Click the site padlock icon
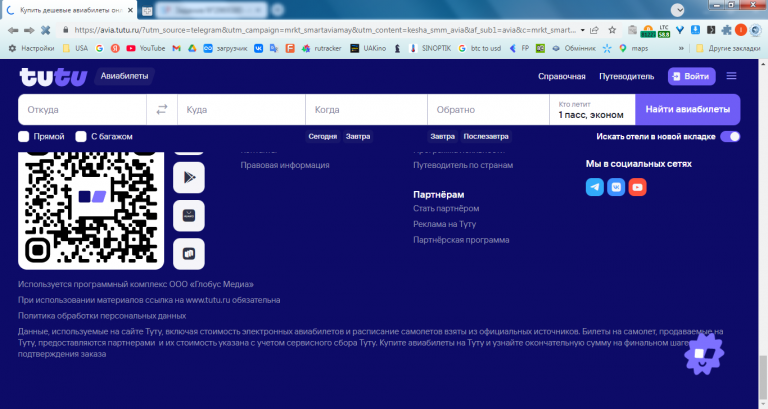This screenshot has height=409, width=768. point(66,30)
